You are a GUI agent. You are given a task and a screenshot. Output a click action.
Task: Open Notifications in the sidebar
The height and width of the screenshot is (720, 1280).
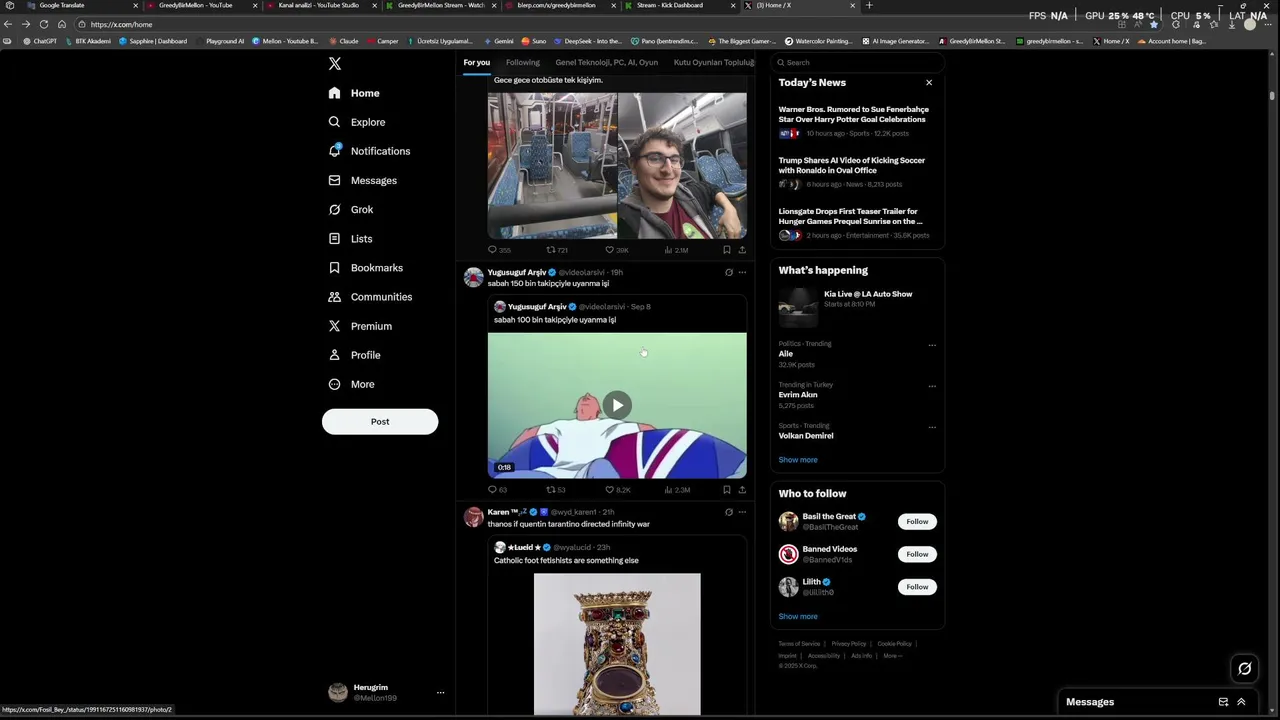(x=369, y=151)
